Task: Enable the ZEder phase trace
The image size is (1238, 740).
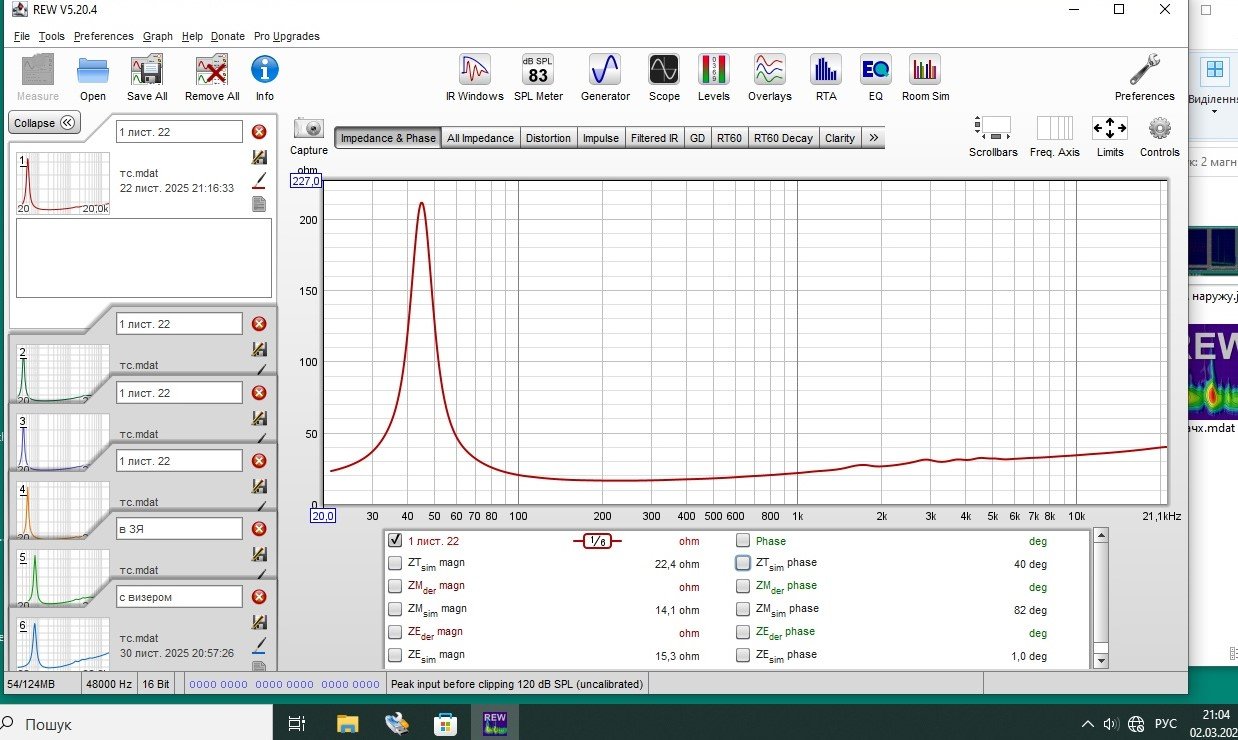Action: 743,632
